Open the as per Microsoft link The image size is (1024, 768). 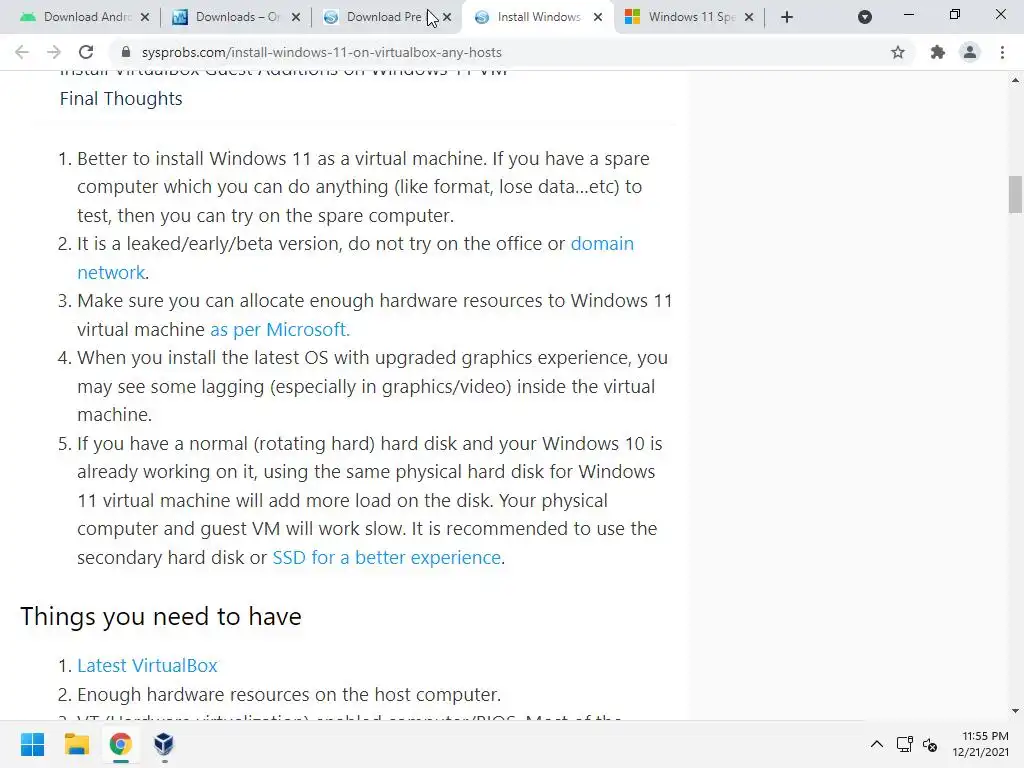[280, 329]
